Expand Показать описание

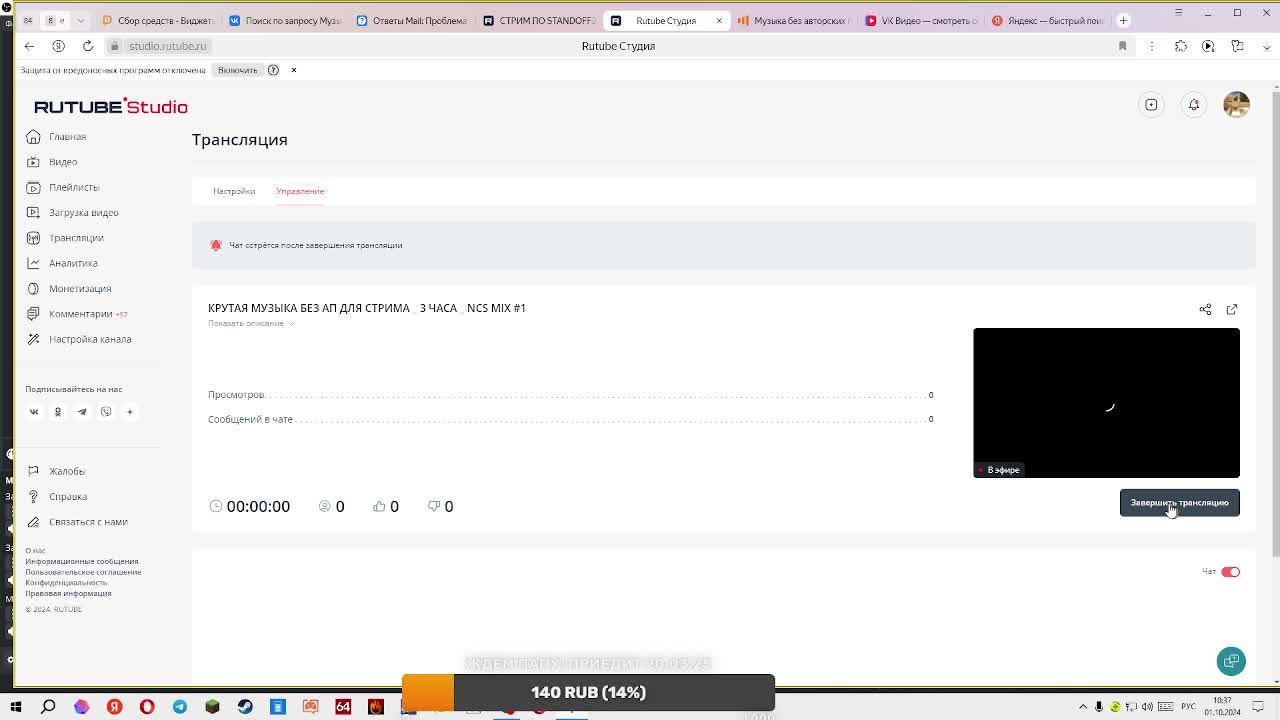coord(251,324)
